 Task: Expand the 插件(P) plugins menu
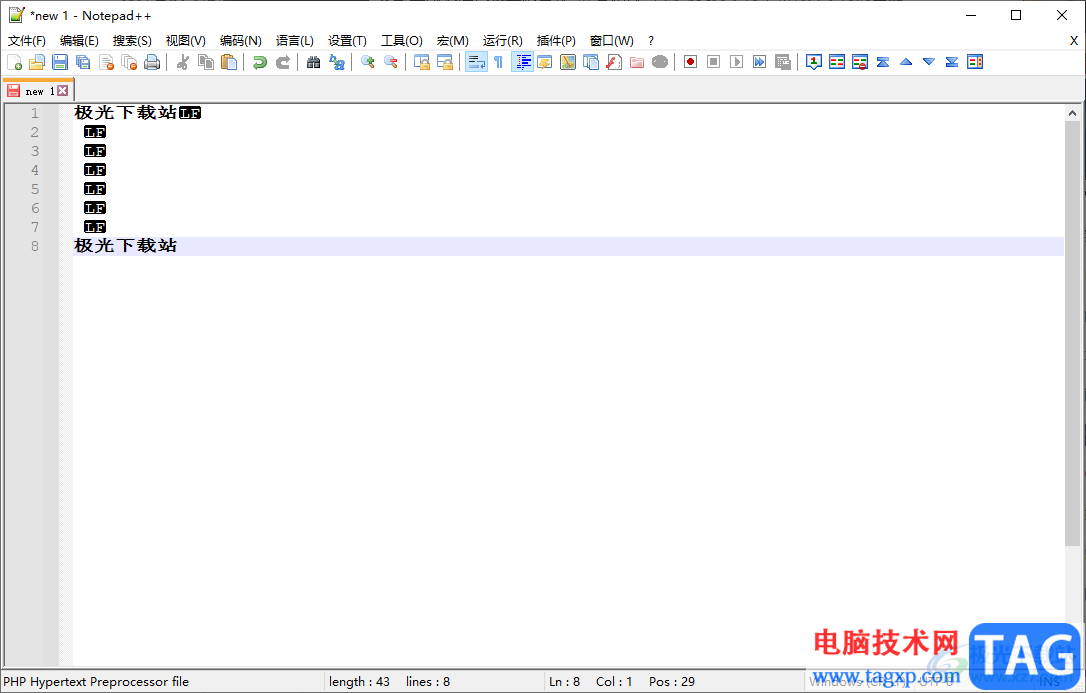tap(556, 41)
